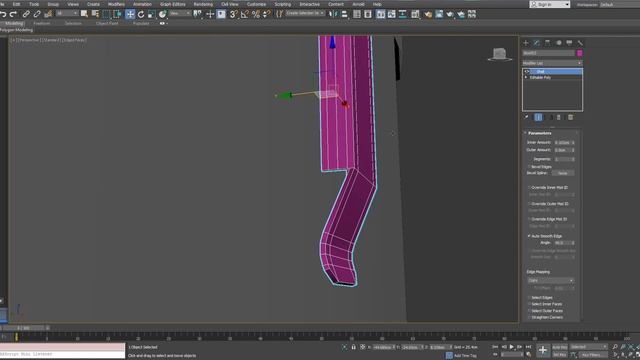Click the Align tool icon
Viewport: 640px width, 360px height.
tap(344, 14)
